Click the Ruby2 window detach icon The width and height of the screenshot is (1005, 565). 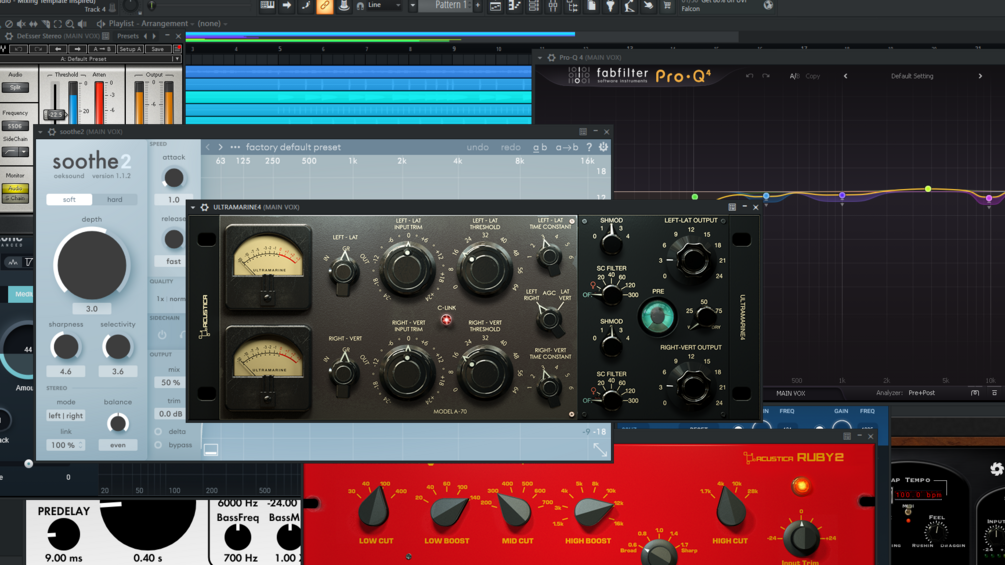point(847,436)
